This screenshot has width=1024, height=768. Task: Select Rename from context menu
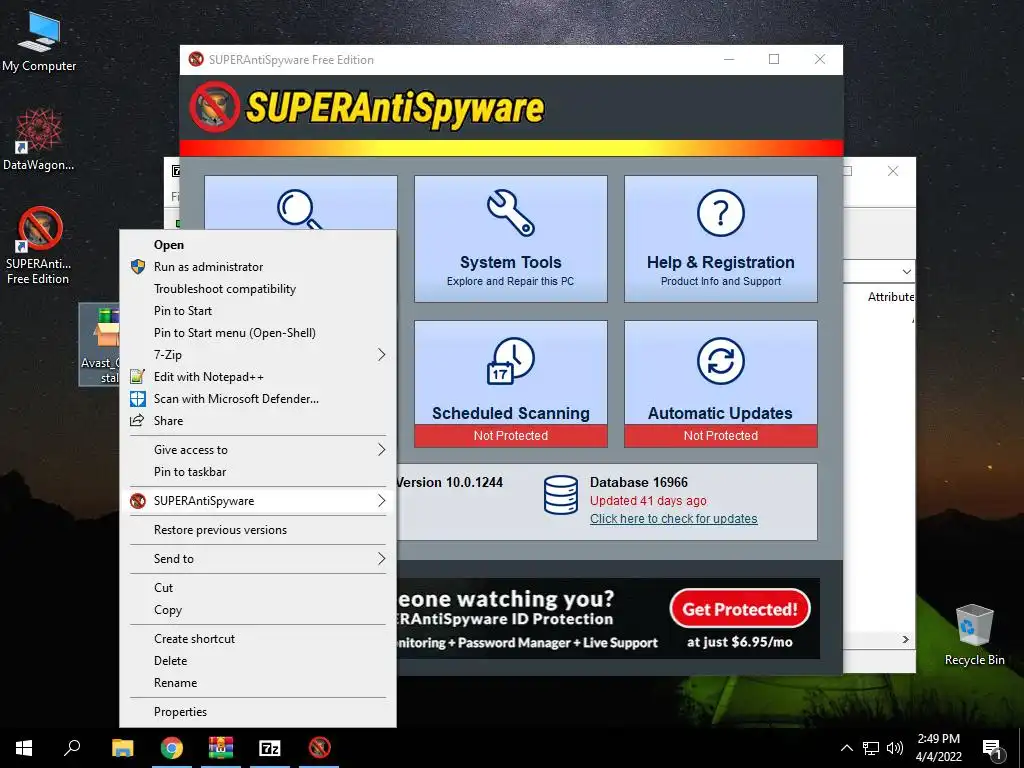coord(257,682)
